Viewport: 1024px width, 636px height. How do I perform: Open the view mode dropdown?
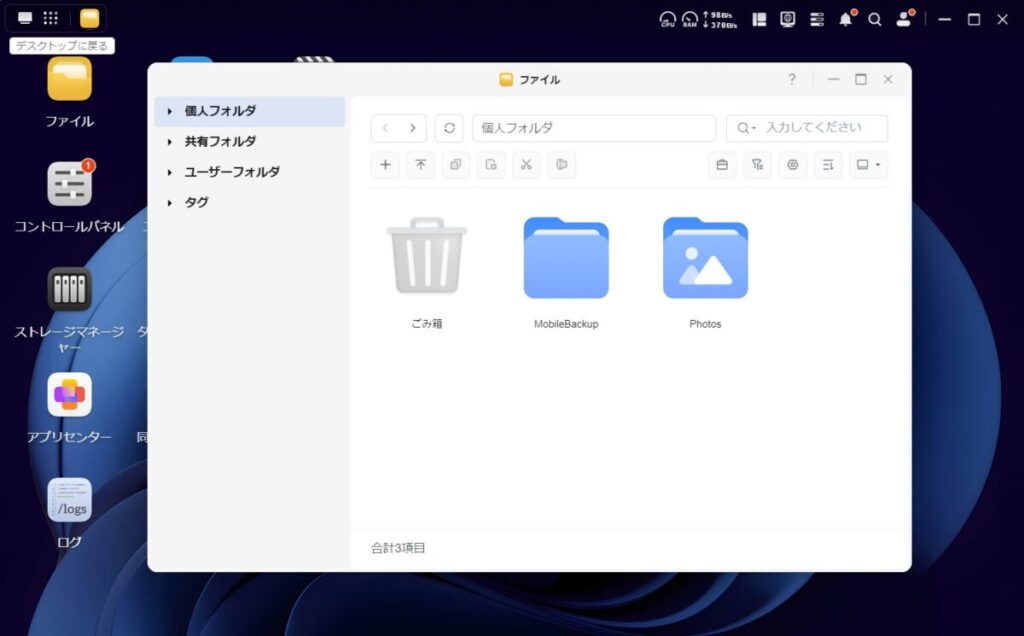click(x=868, y=165)
